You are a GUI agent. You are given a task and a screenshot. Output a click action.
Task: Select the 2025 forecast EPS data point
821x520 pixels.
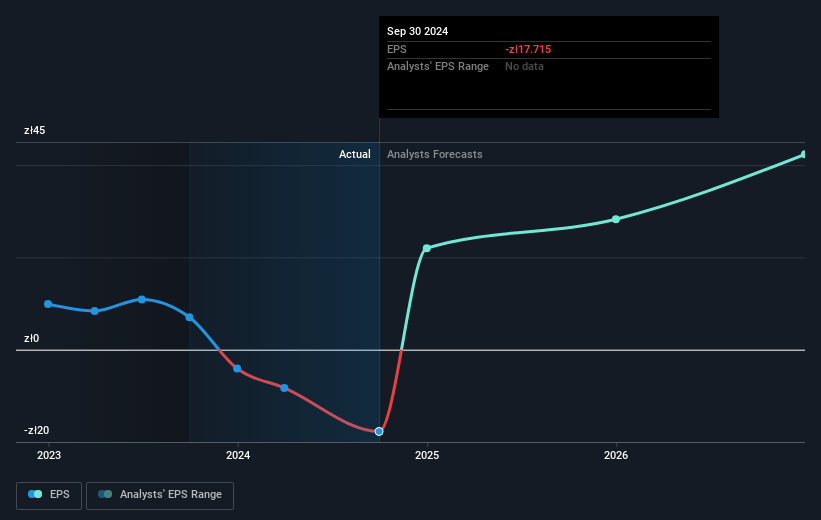coord(427,248)
